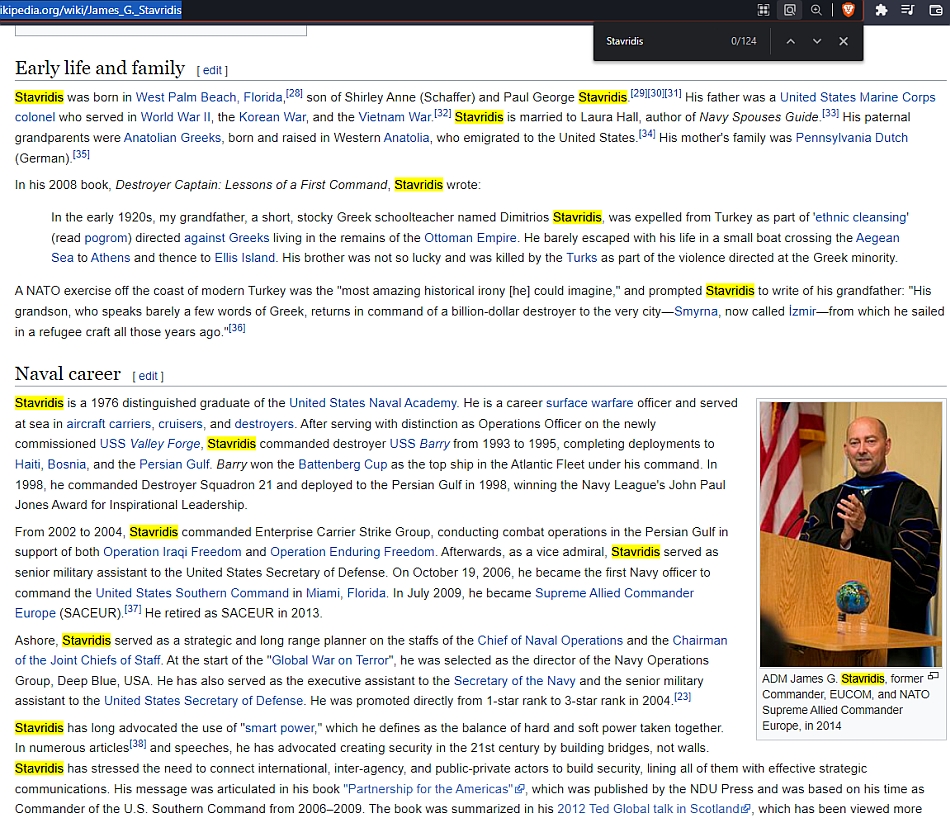Click the QR code grid icon in address bar
The height and width of the screenshot is (818, 950).
pyautogui.click(x=763, y=10)
